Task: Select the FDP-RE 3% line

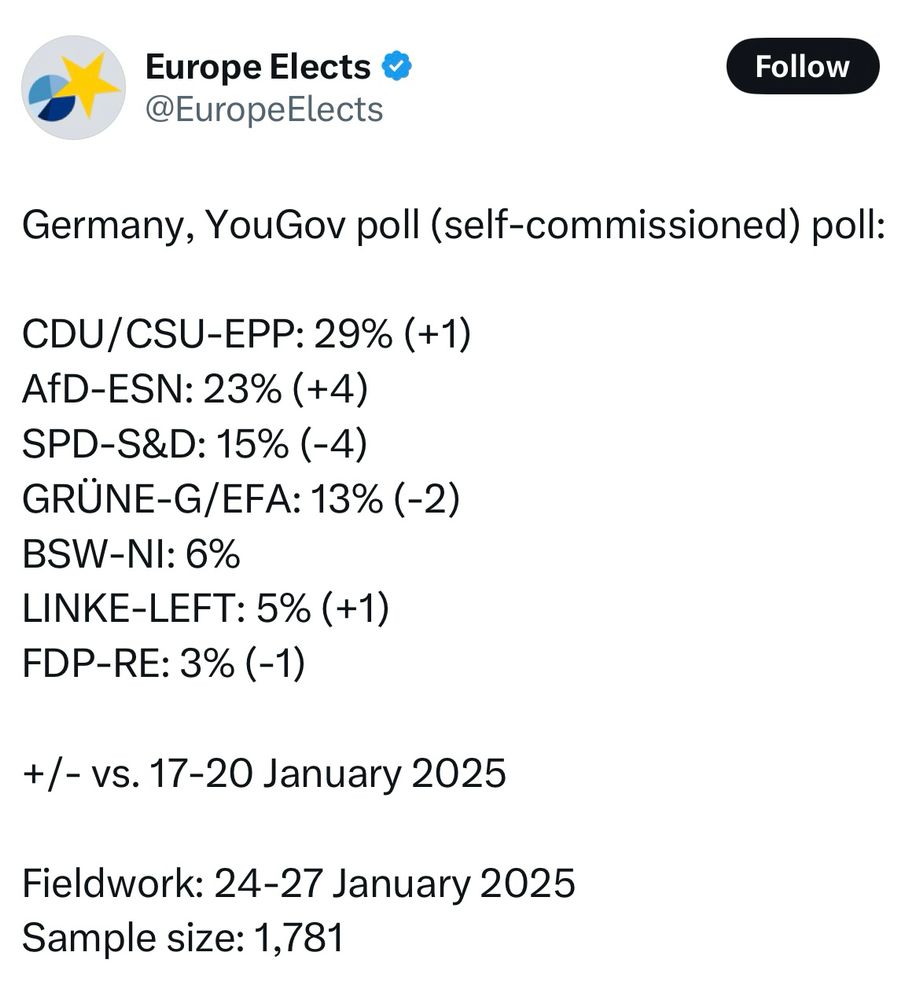Action: point(164,663)
